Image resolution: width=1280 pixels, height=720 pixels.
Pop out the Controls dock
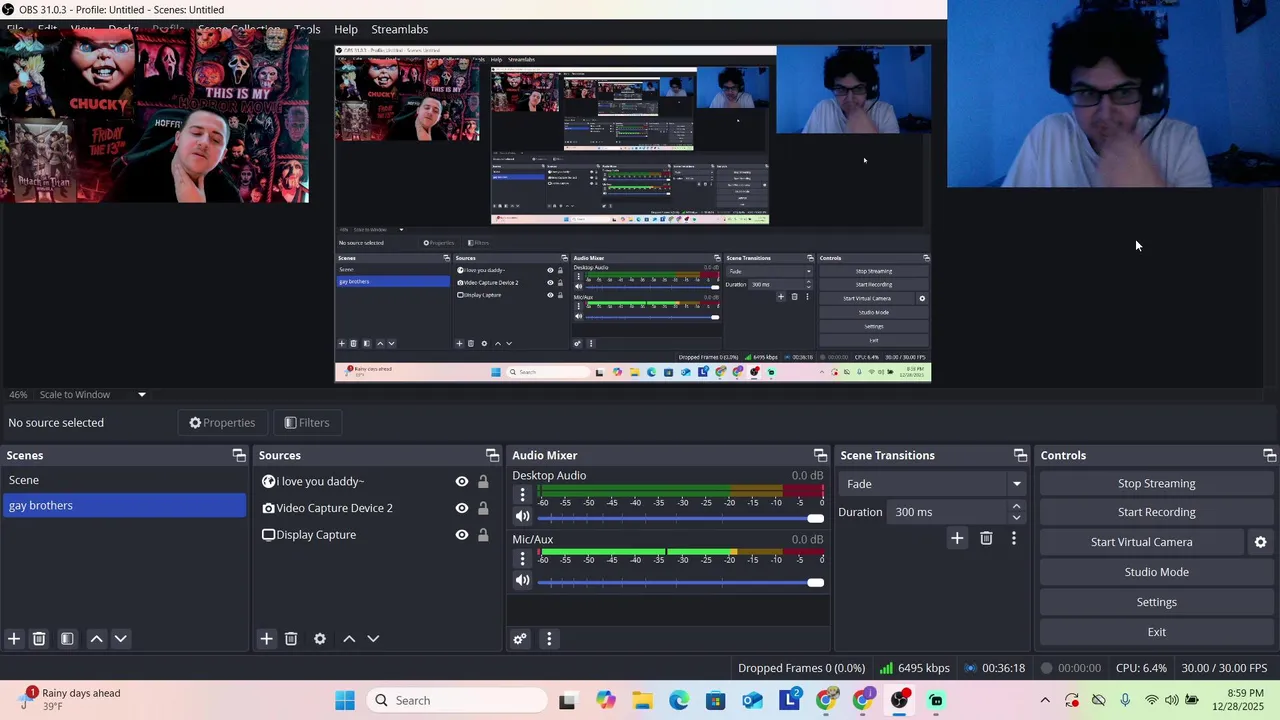point(1269,455)
